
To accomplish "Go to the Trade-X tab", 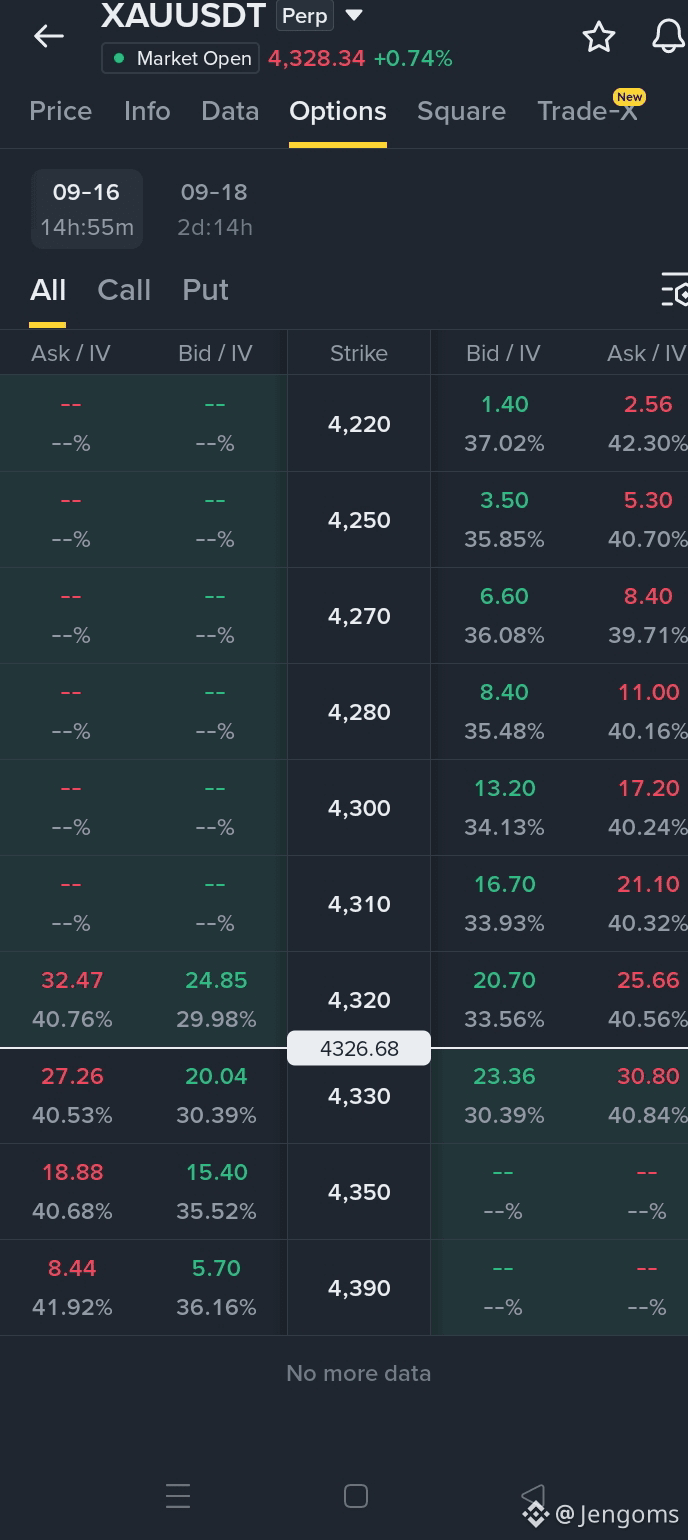I will coord(587,111).
